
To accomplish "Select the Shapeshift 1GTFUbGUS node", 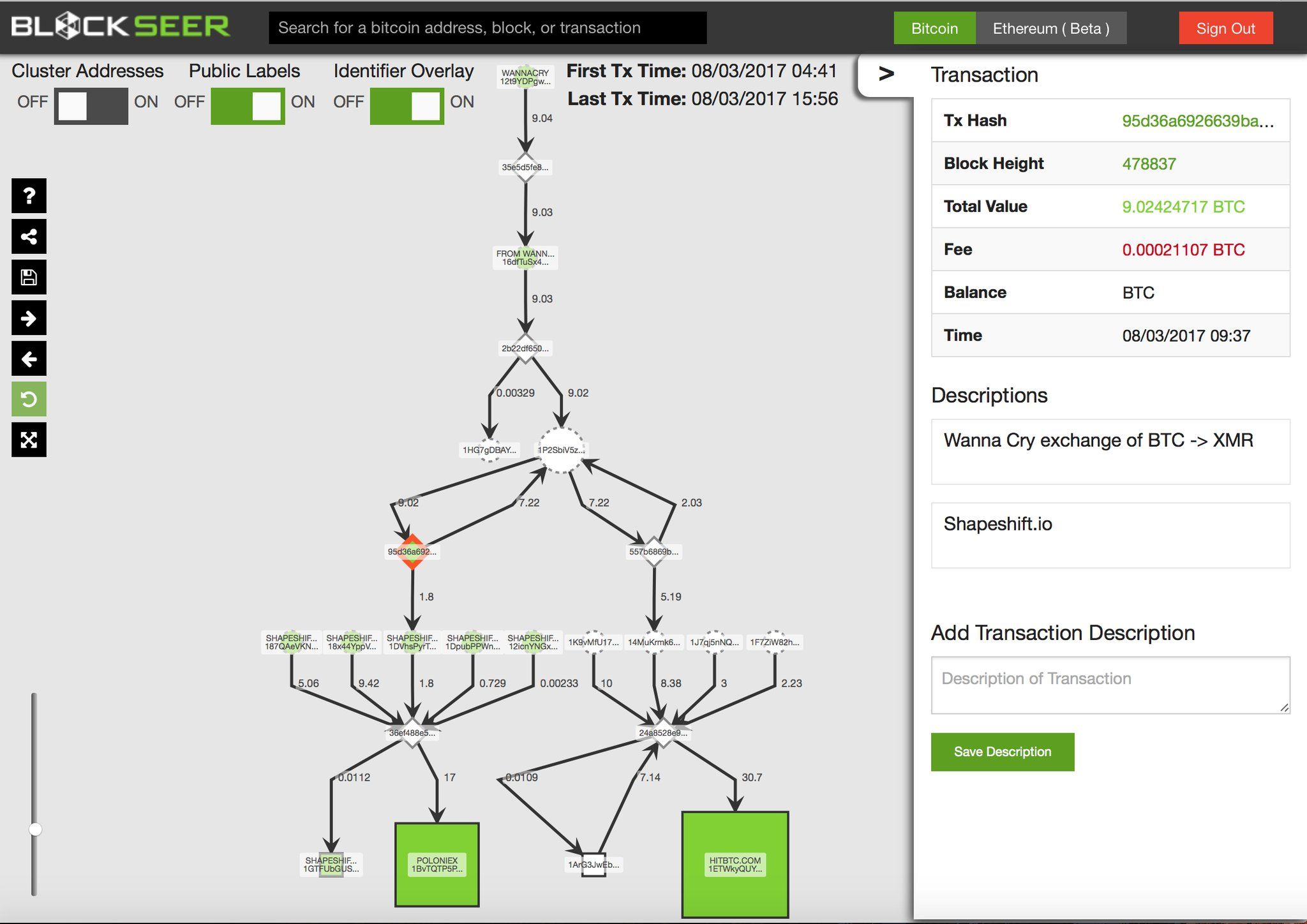I will point(331,865).
